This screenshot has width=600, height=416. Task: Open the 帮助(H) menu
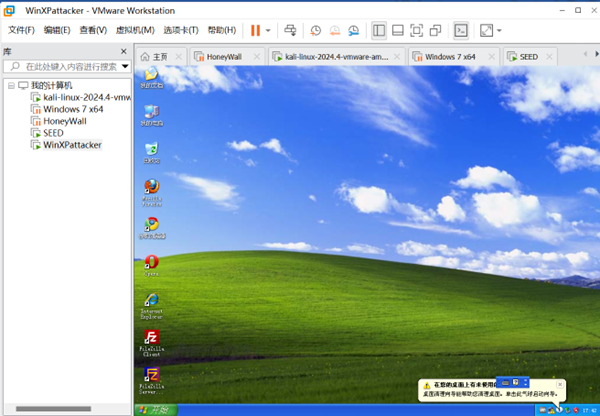222,30
